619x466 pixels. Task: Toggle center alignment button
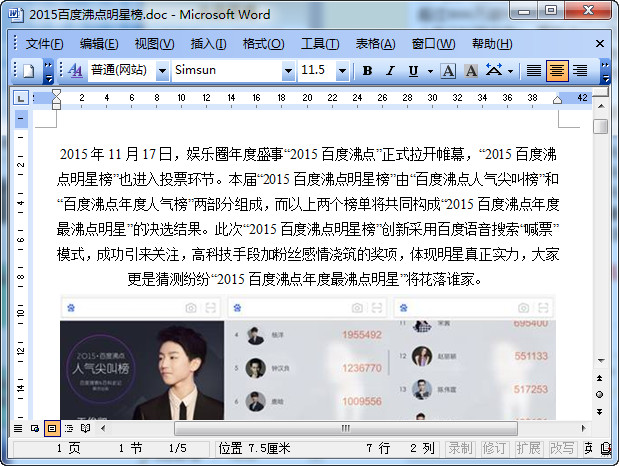pos(557,71)
